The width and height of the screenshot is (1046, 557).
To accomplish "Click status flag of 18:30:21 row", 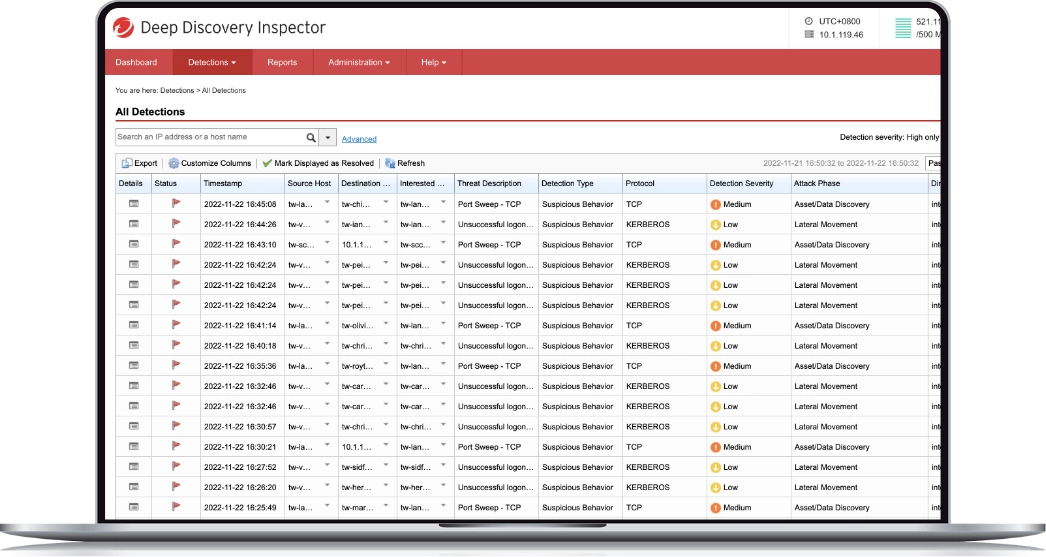I will click(x=175, y=446).
